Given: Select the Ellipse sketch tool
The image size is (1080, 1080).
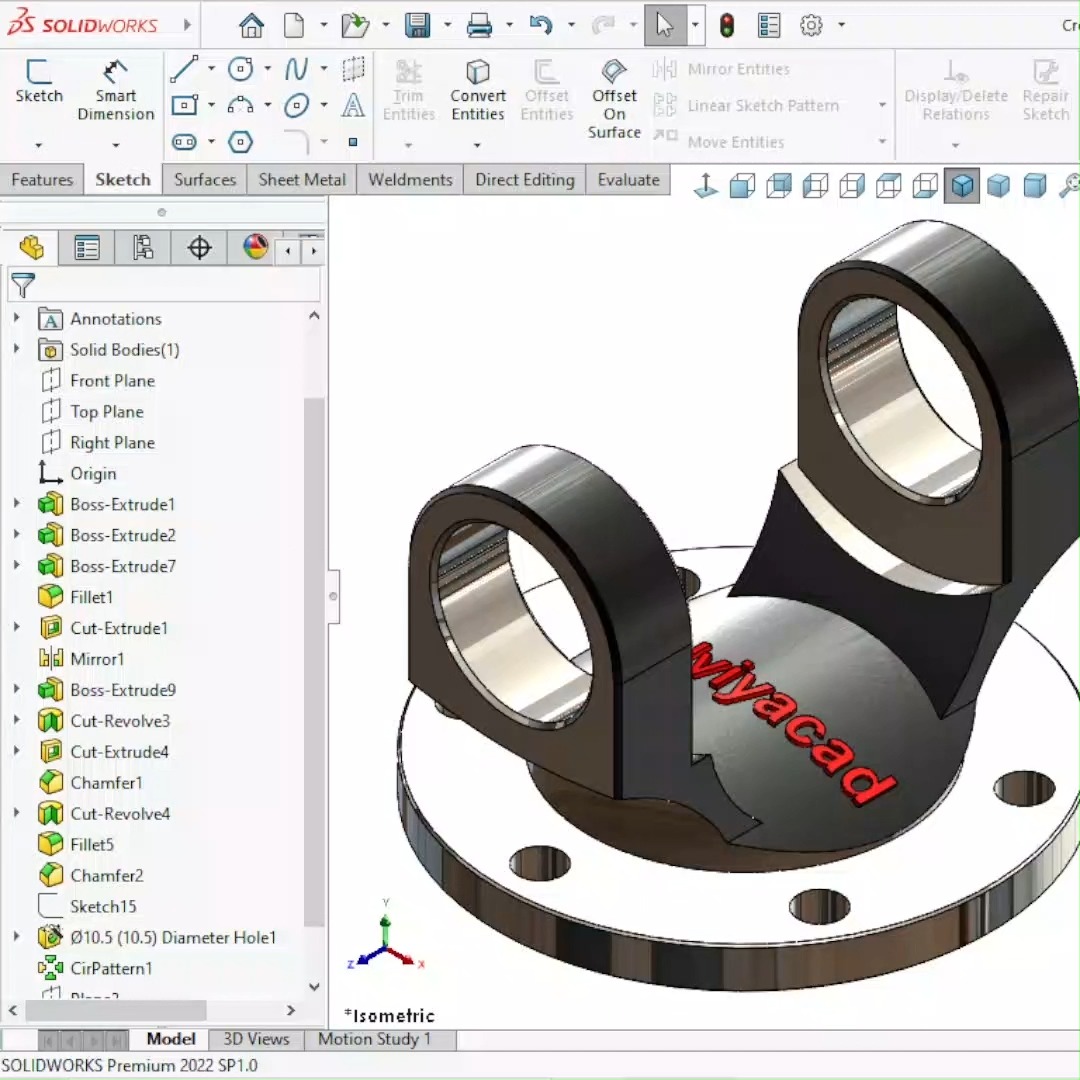Looking at the screenshot, I should (x=297, y=105).
